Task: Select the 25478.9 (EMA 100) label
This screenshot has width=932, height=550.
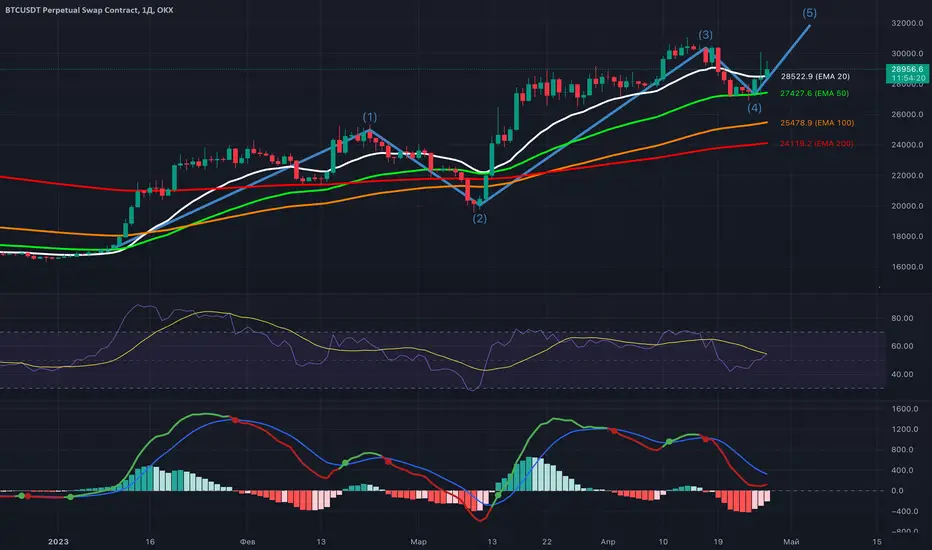Action: (817, 123)
